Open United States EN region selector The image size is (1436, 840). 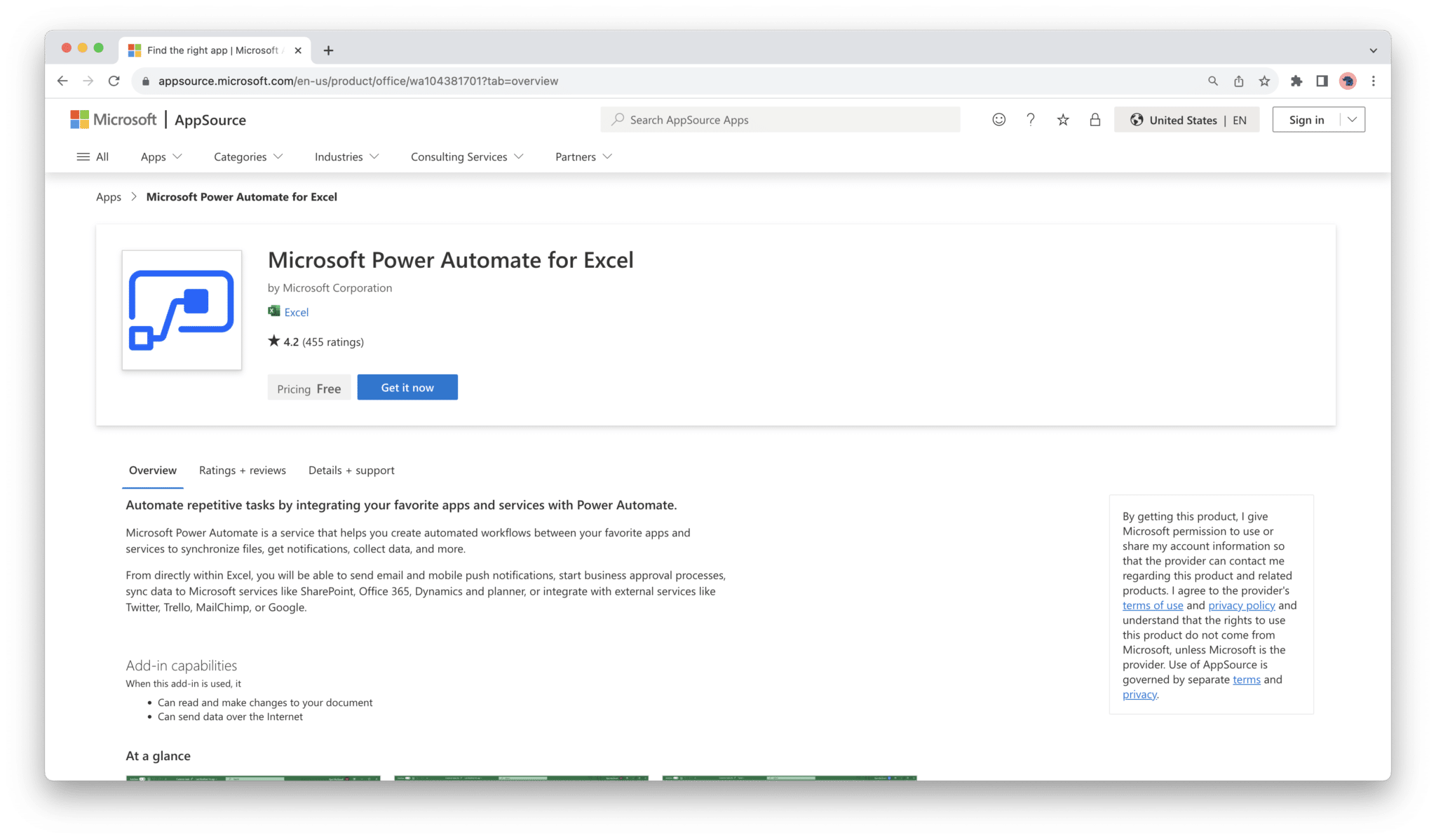coord(1186,120)
